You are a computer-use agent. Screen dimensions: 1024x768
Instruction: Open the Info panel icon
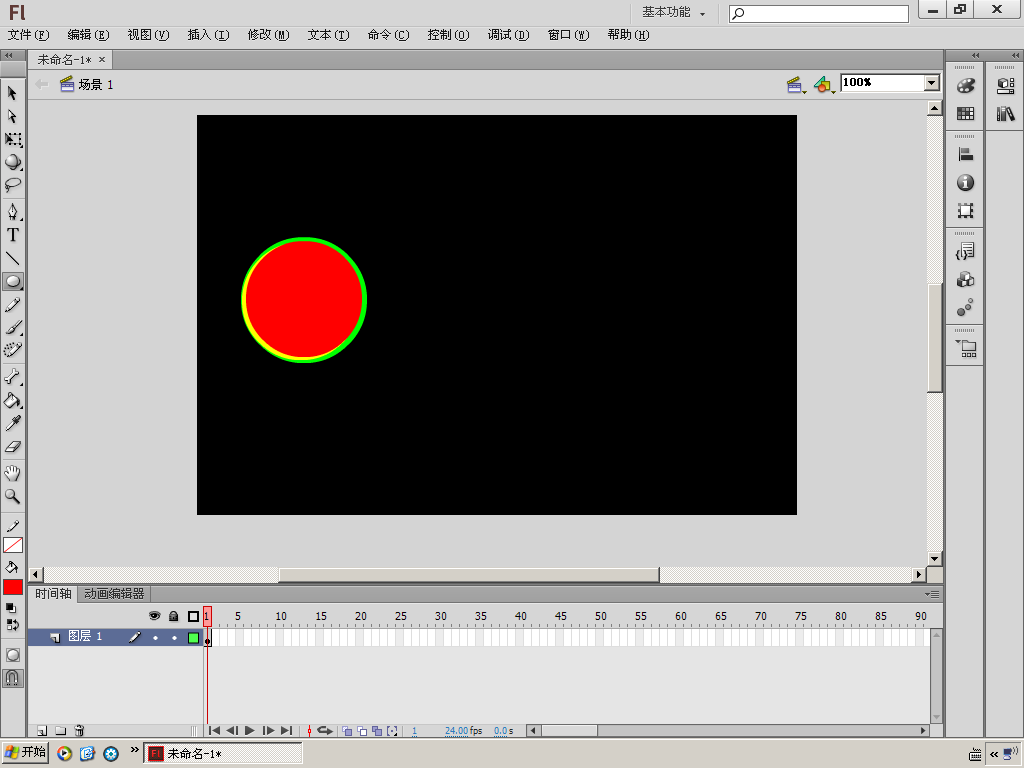tap(965, 183)
